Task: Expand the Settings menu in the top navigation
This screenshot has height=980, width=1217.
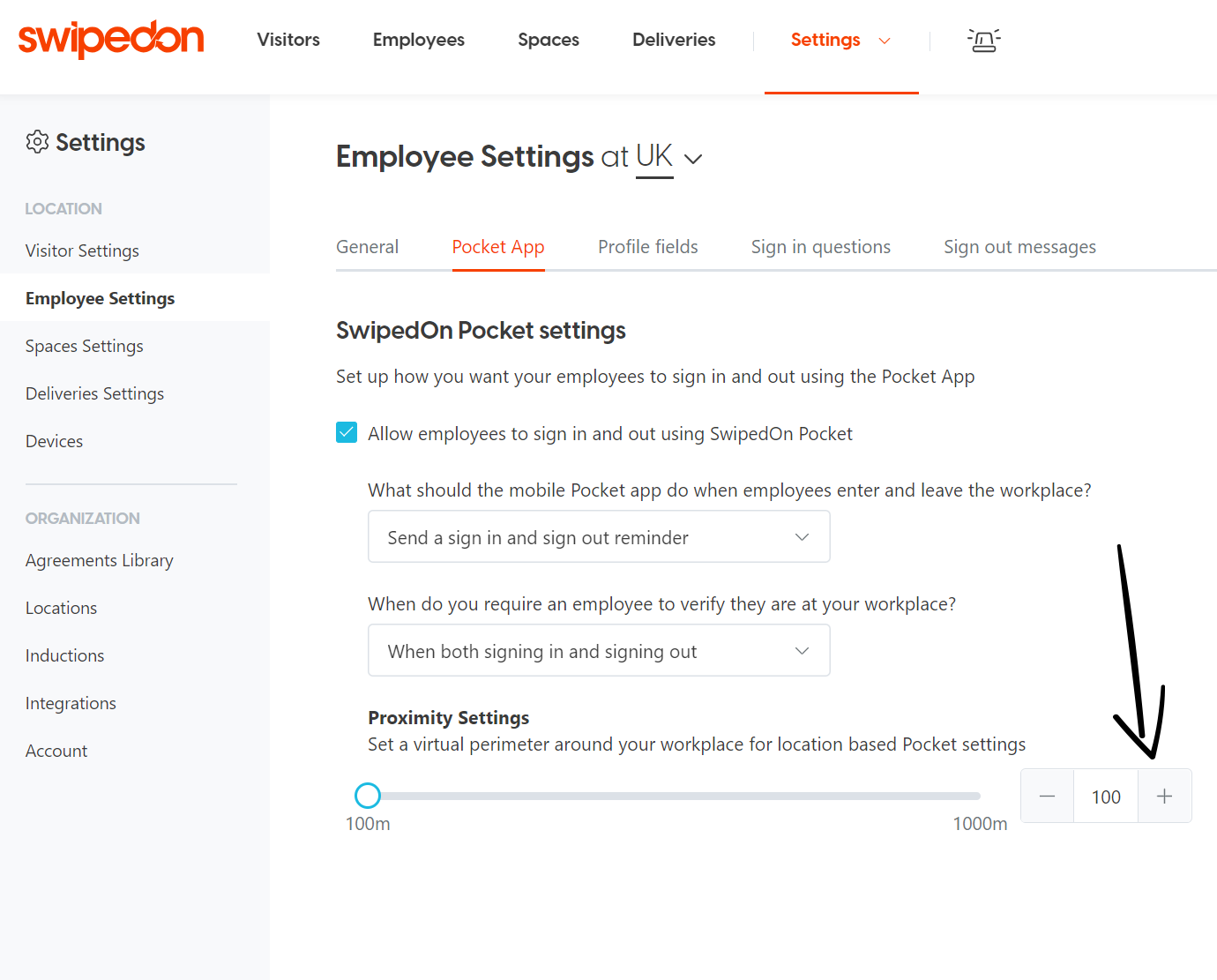Action: coord(840,40)
